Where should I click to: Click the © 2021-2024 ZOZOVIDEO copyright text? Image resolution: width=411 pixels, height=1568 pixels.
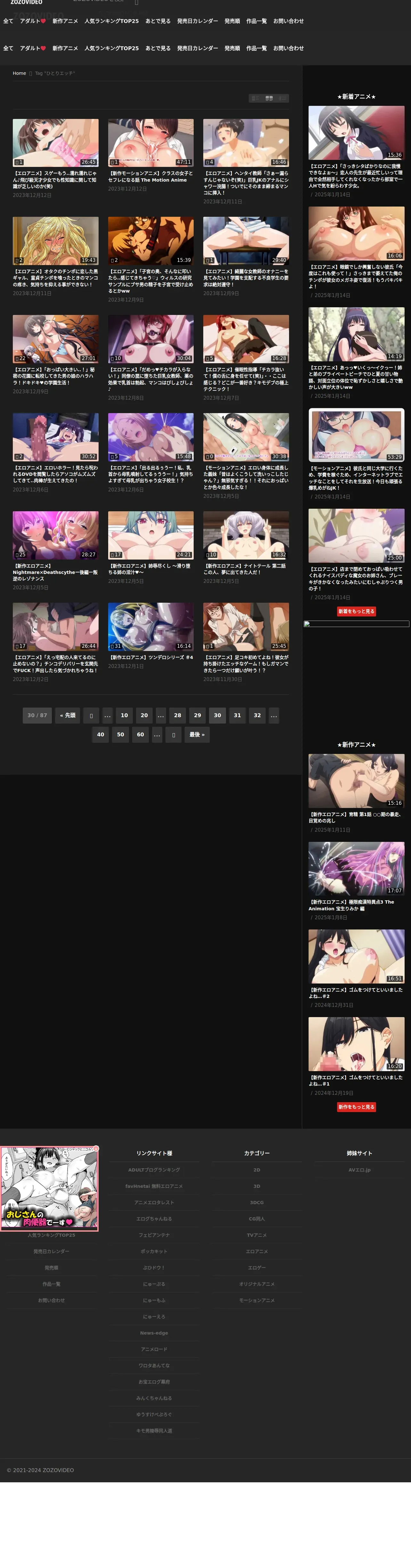(40, 1470)
